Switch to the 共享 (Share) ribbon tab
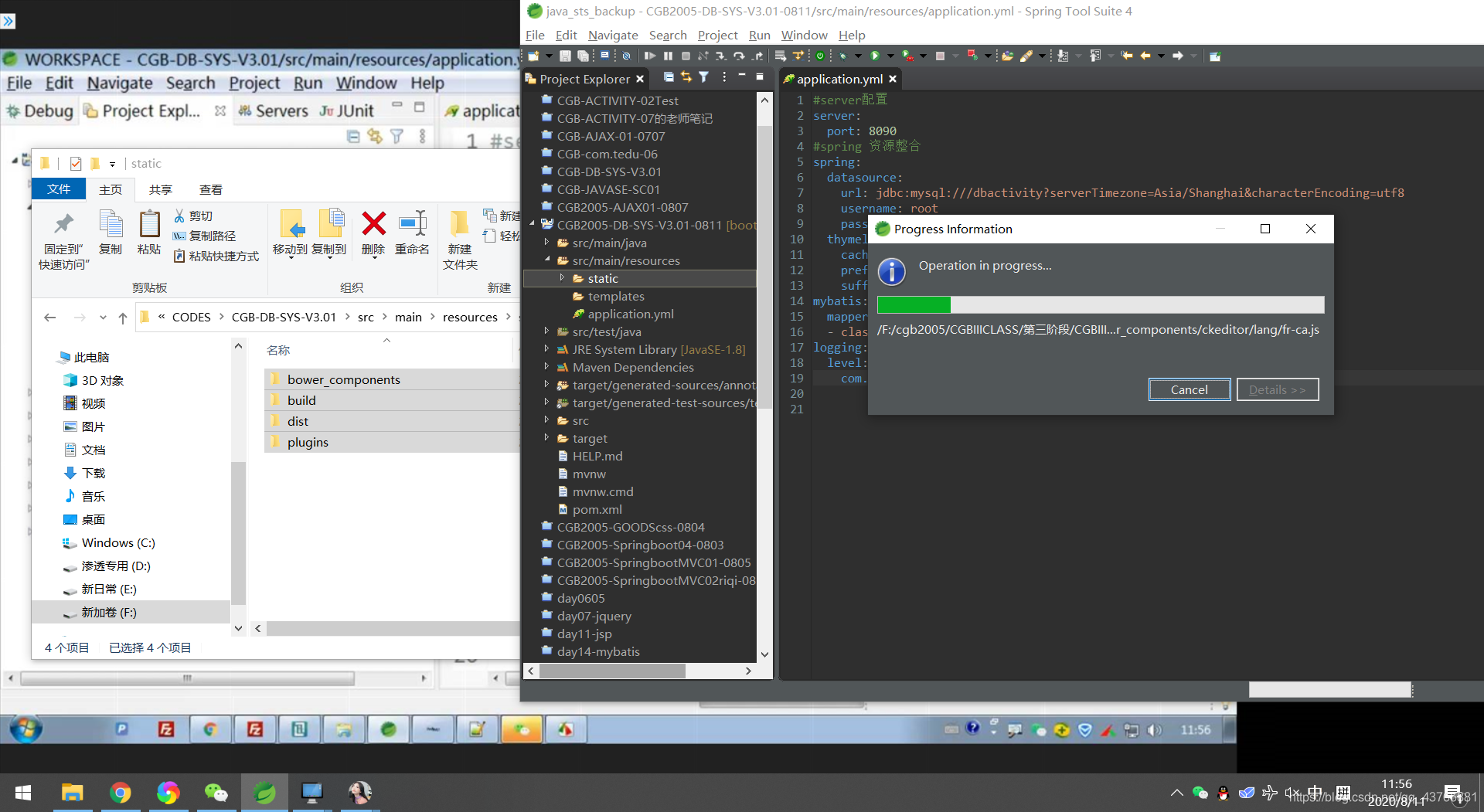Image resolution: width=1484 pixels, height=812 pixels. tap(161, 189)
